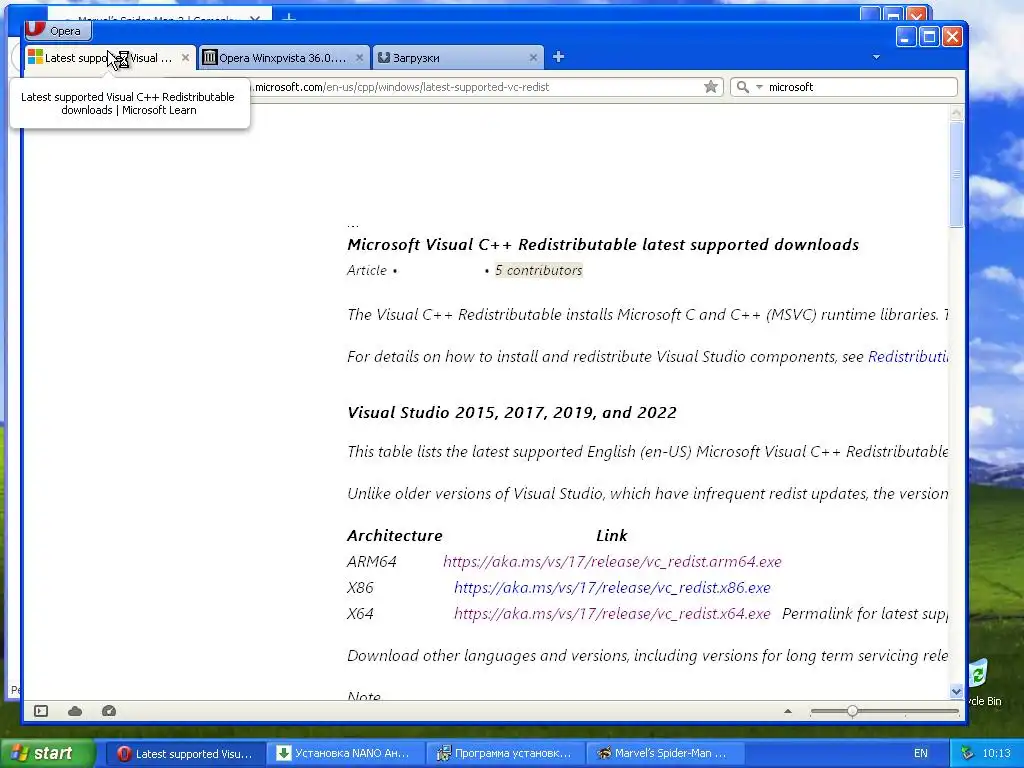Click the Architecture column header

(394, 536)
